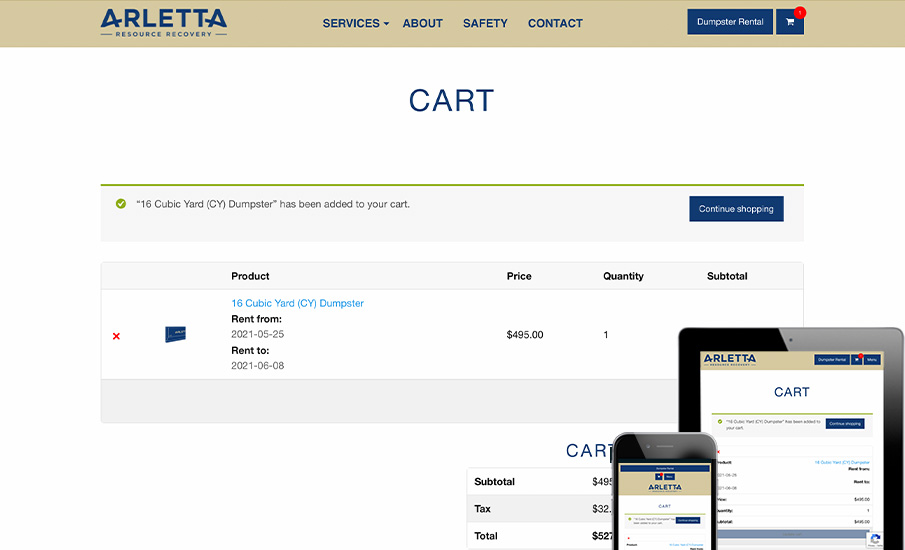Remove the dumpster using the red X
The width and height of the screenshot is (905, 550).
[x=116, y=336]
